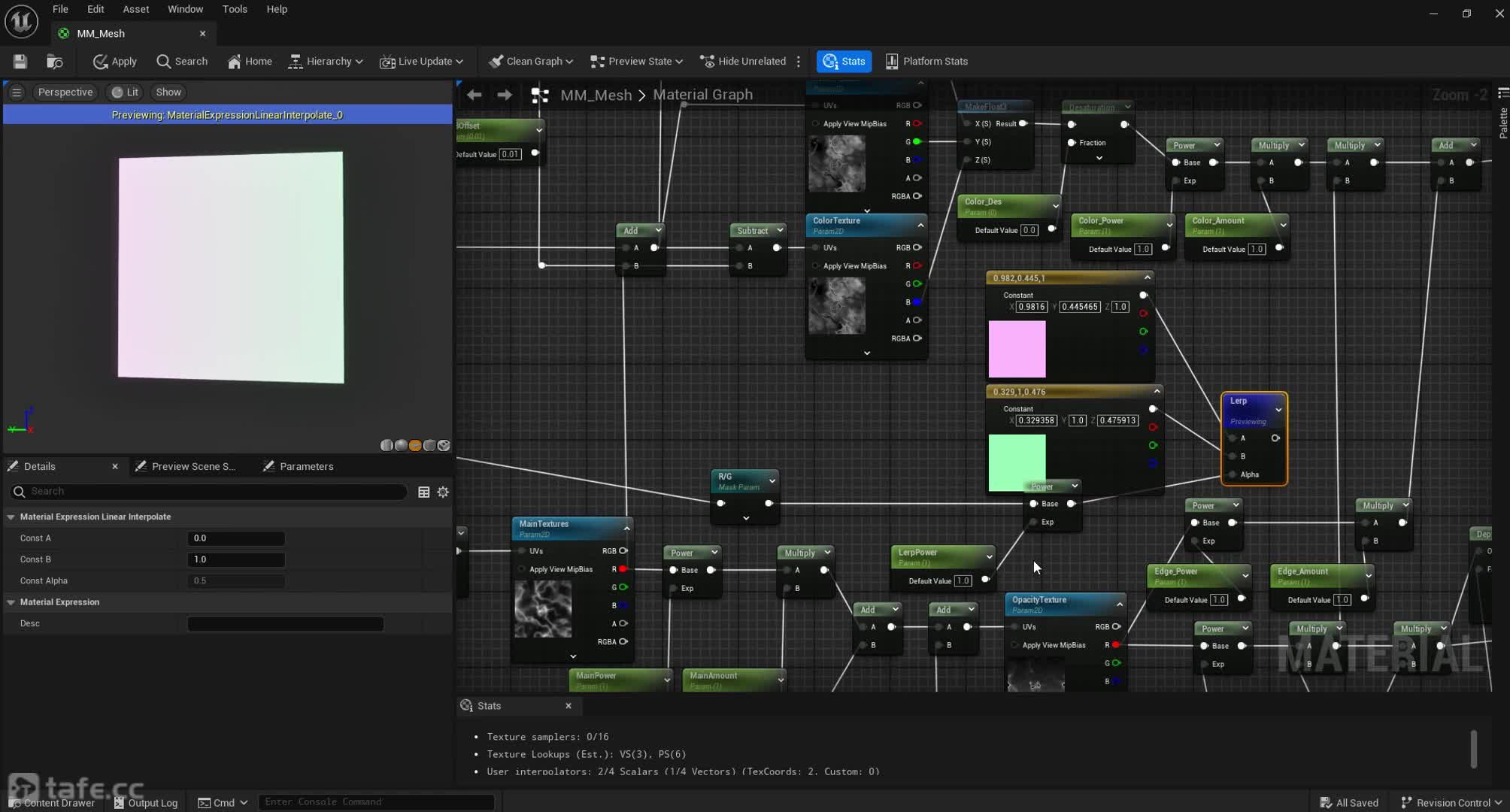
Task: Close the Details panel tab
Action: point(115,467)
